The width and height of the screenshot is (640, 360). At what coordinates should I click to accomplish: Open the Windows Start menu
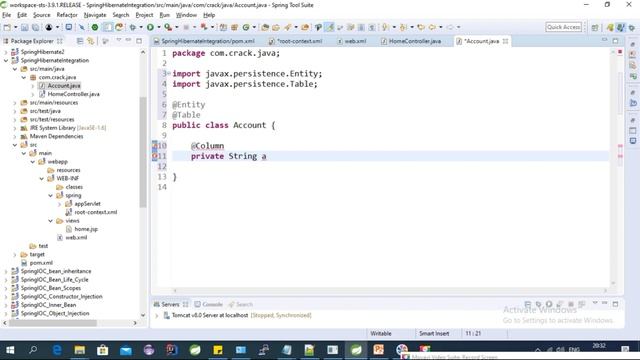point(10,350)
